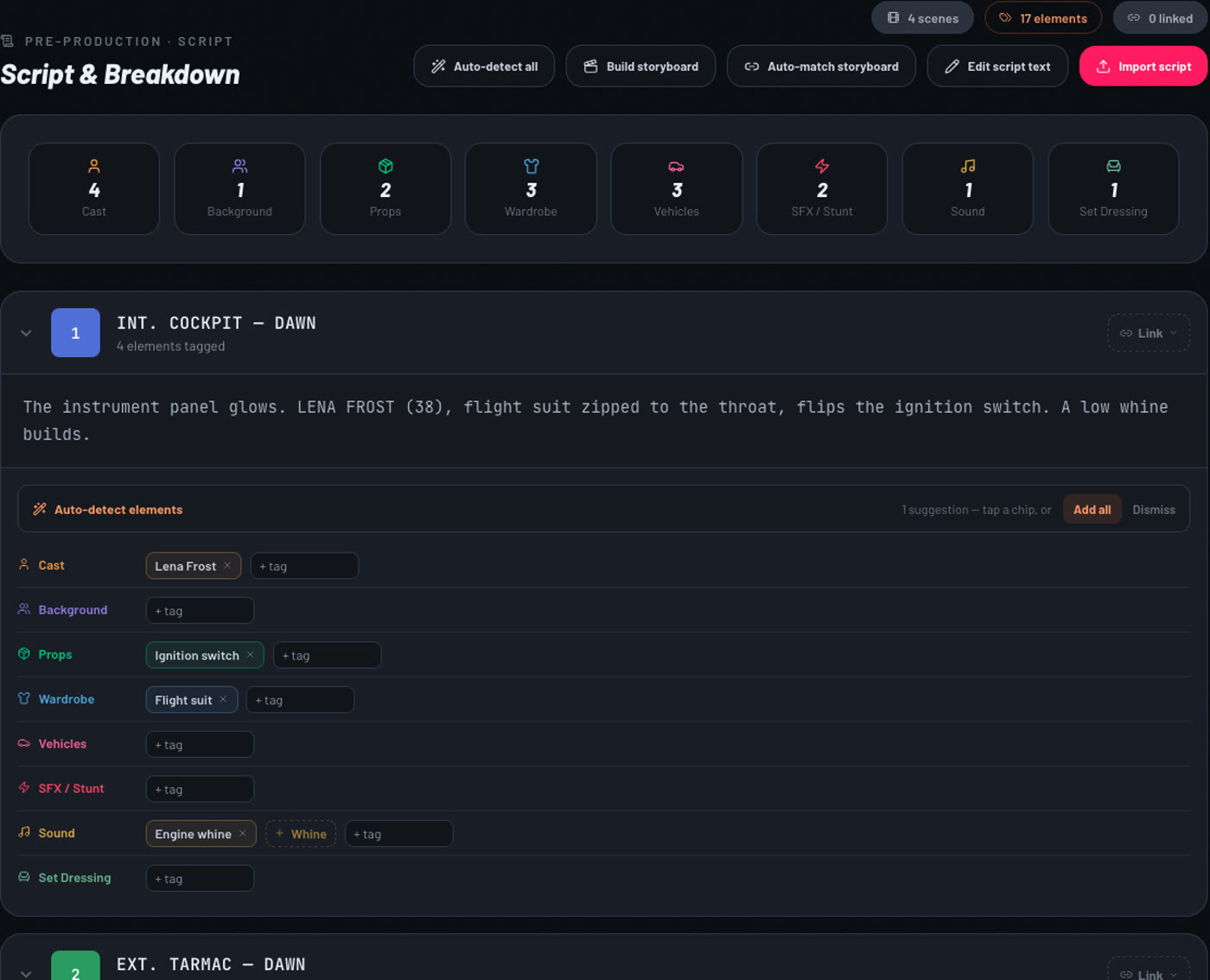Viewport: 1210px width, 980px height.
Task: Click the Set Dressing row tag input
Action: click(x=200, y=878)
